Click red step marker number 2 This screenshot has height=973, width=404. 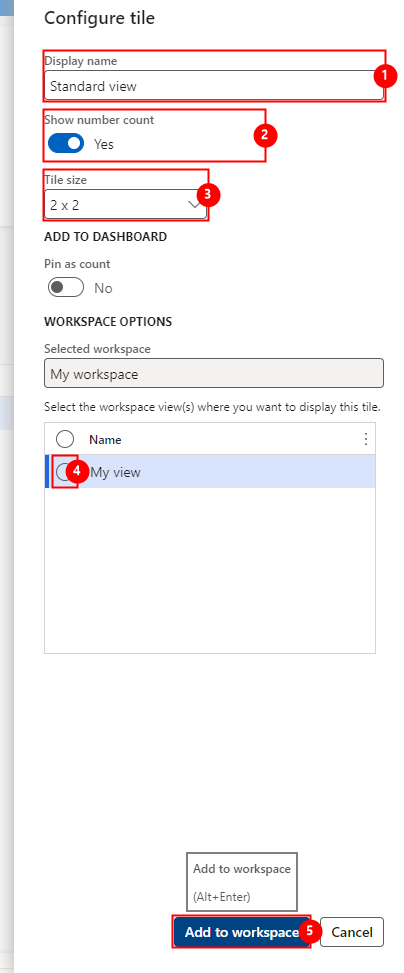click(265, 135)
